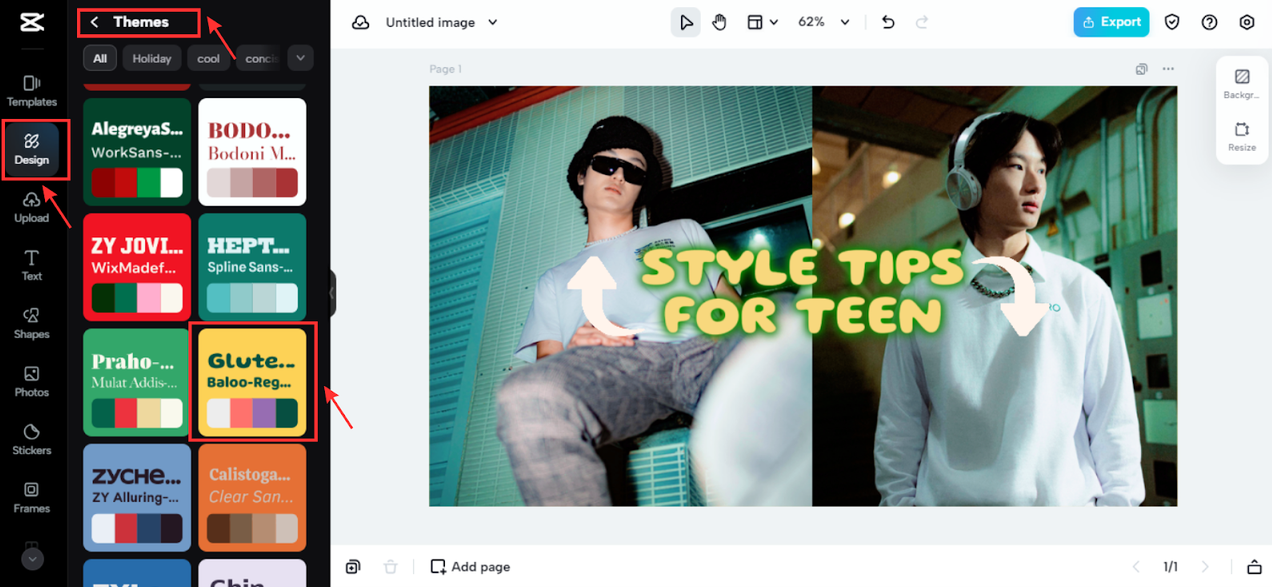
Task: Click the Untitled image project name
Action: click(x=428, y=22)
